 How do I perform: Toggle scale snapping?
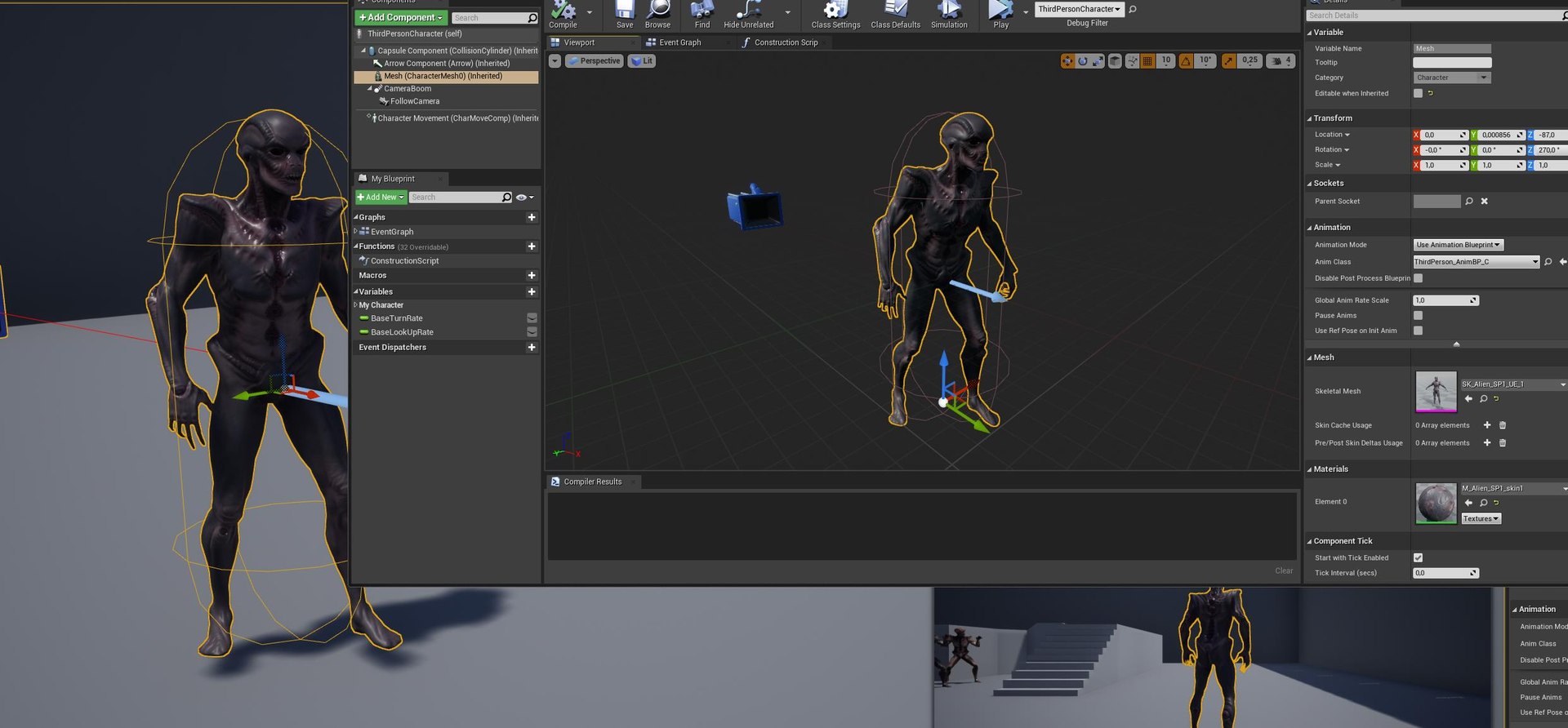(1228, 61)
